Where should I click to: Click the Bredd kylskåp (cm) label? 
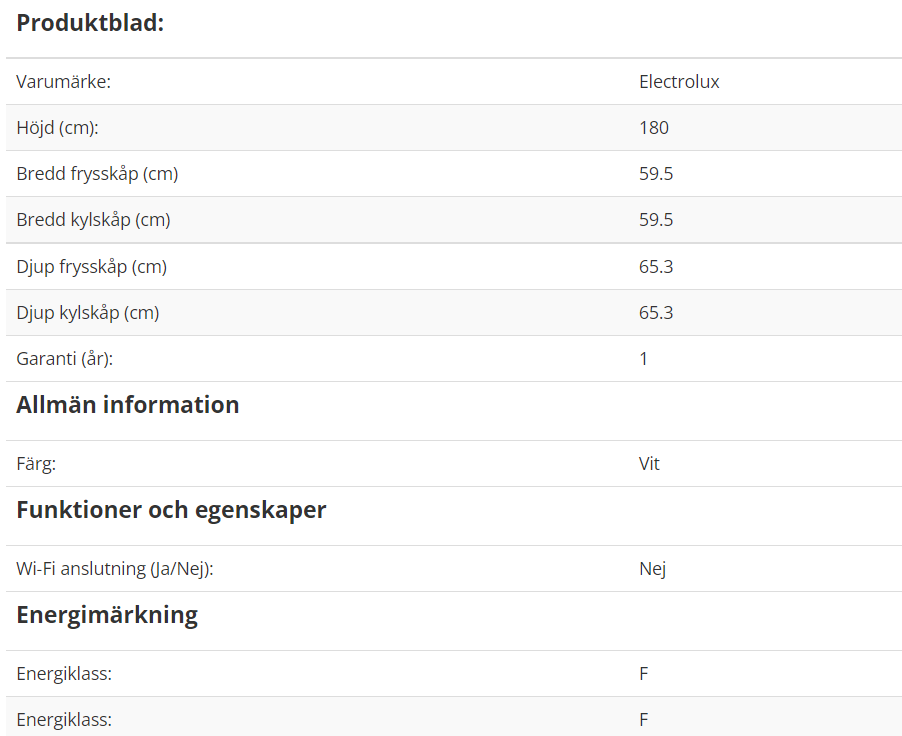pyautogui.click(x=93, y=220)
